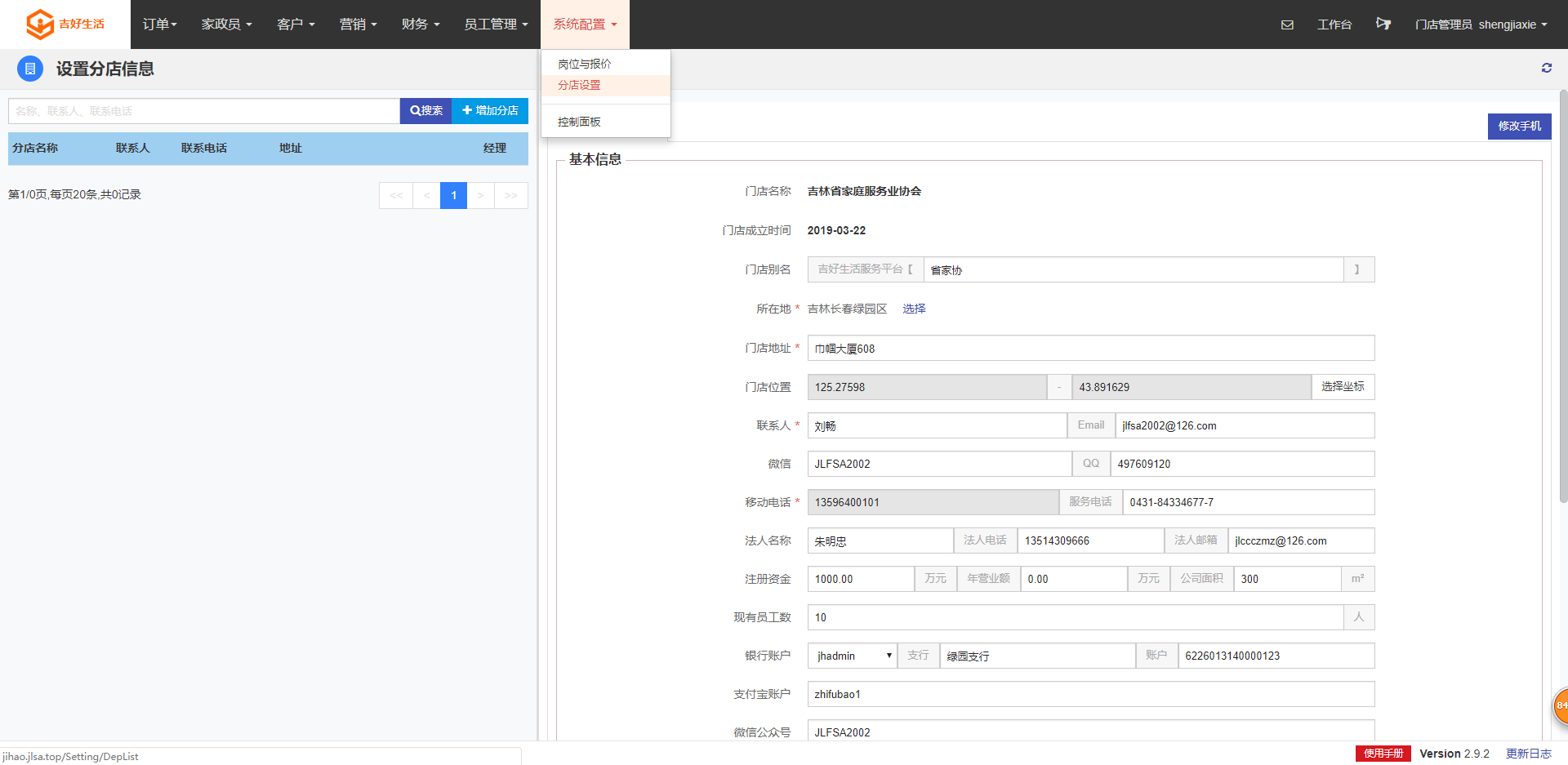
Task: Click 选择 link next to 所在地
Action: pyautogui.click(x=914, y=309)
